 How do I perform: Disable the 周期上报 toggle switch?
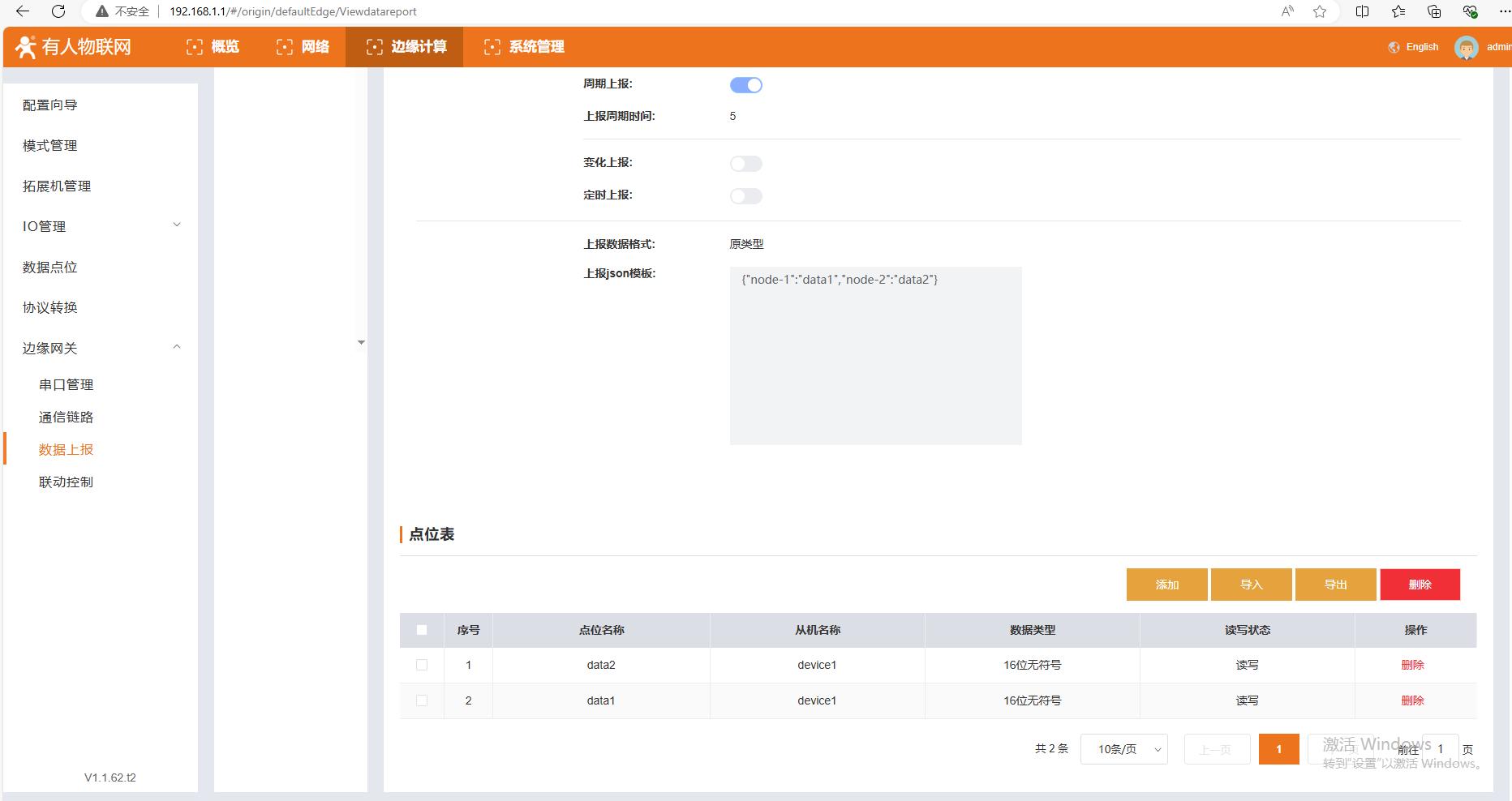pos(745,85)
